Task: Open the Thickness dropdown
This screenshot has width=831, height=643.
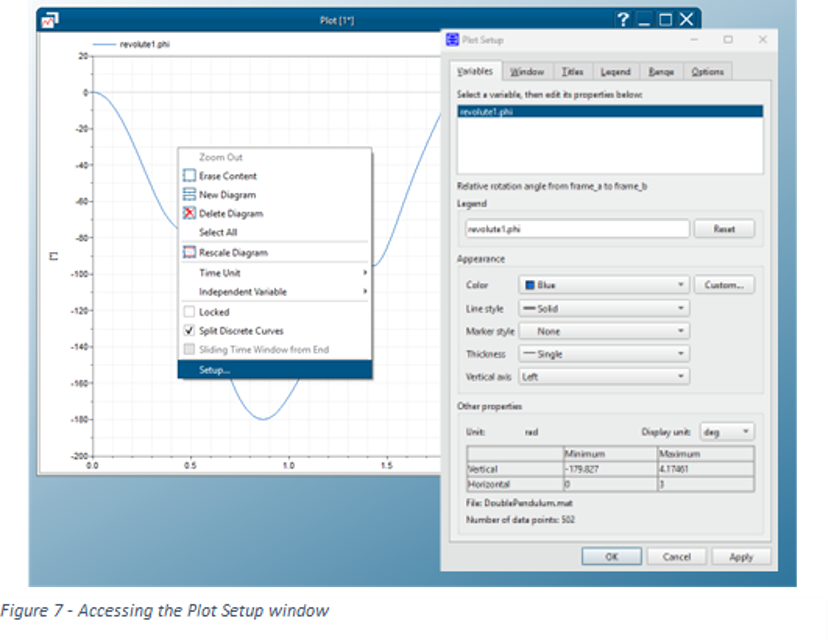Action: tap(604, 354)
